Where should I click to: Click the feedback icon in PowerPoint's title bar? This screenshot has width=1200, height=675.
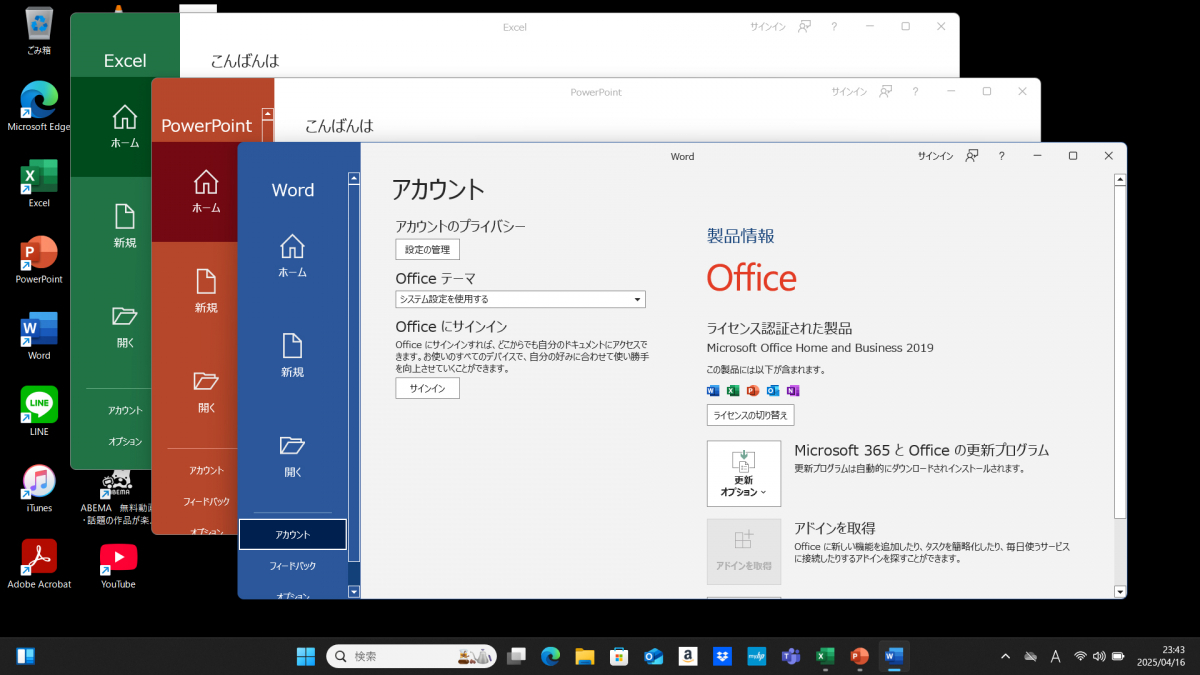pos(885,92)
